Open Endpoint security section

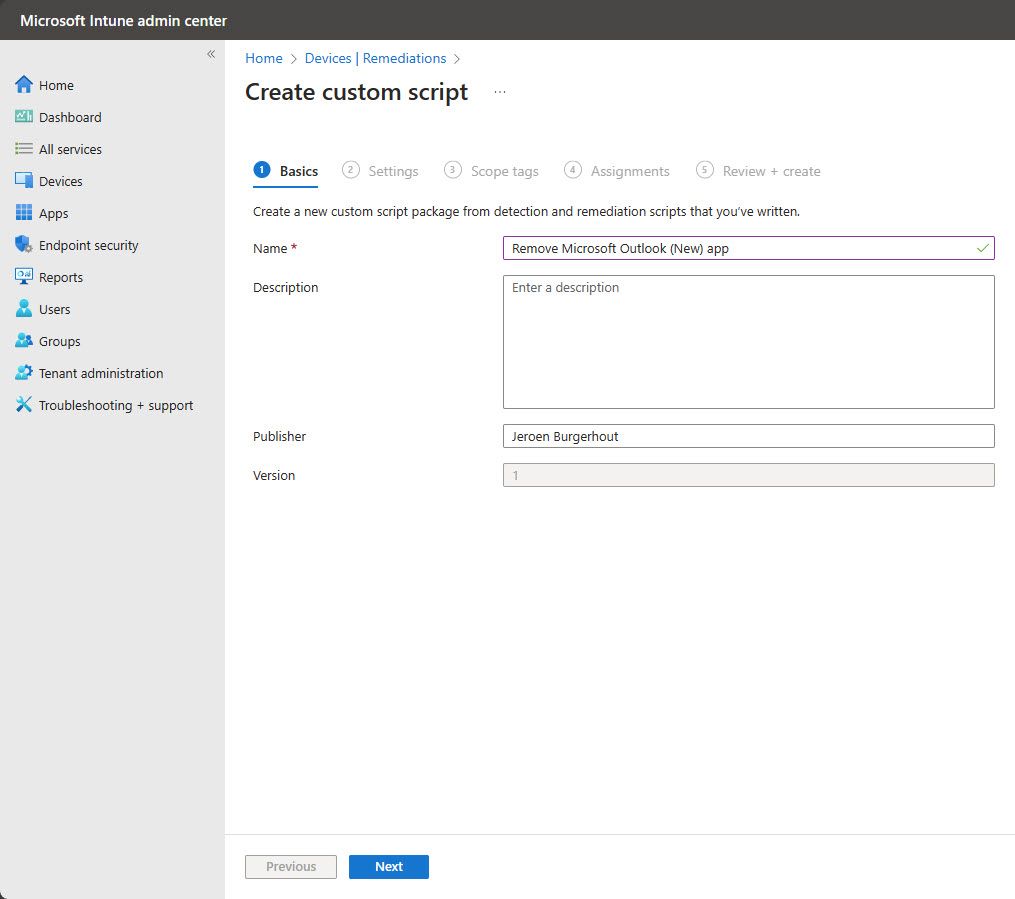tap(89, 245)
